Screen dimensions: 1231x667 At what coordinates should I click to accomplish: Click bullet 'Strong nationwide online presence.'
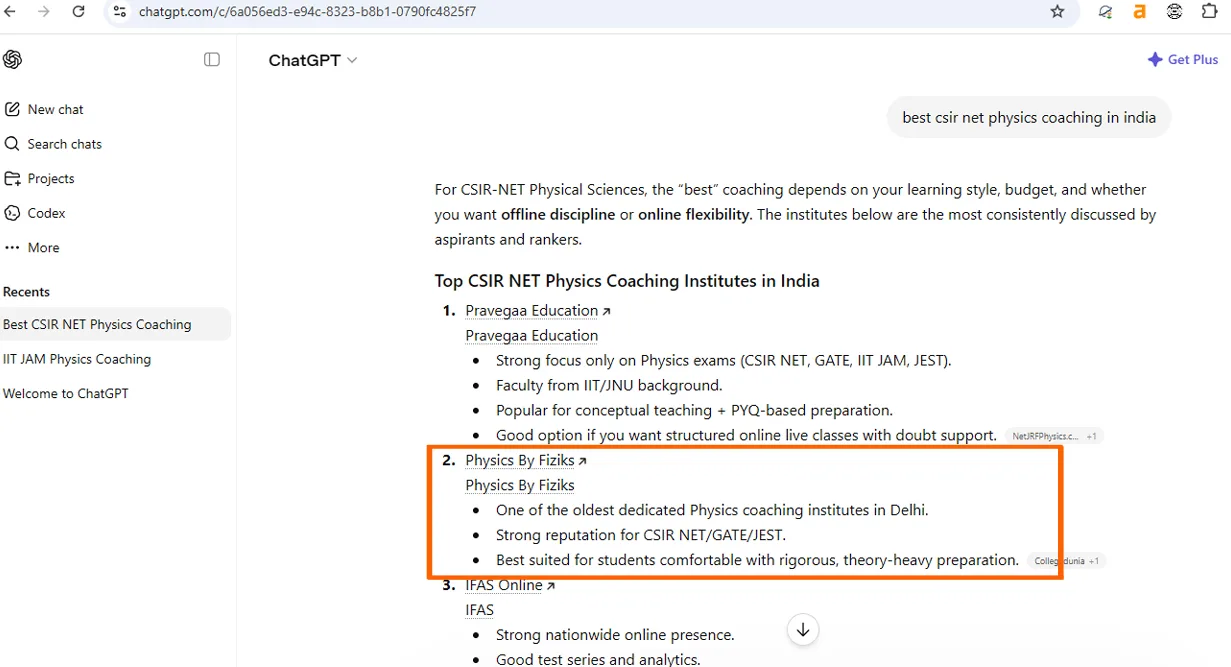(615, 635)
